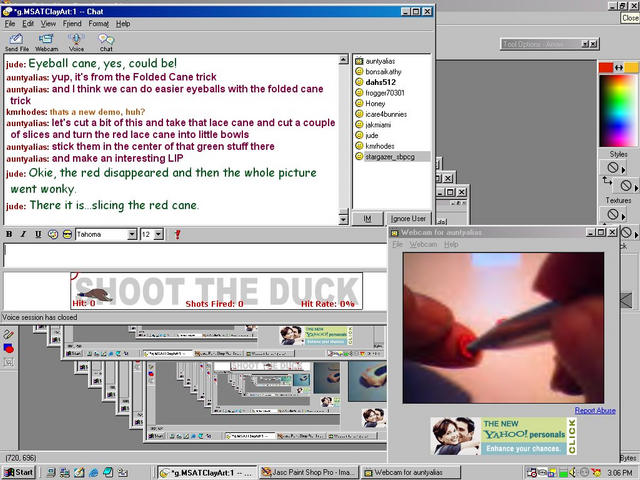The image size is (640, 480).
Task: Click the paperclip tool in Paint Shop Pro
Action: coord(9,335)
